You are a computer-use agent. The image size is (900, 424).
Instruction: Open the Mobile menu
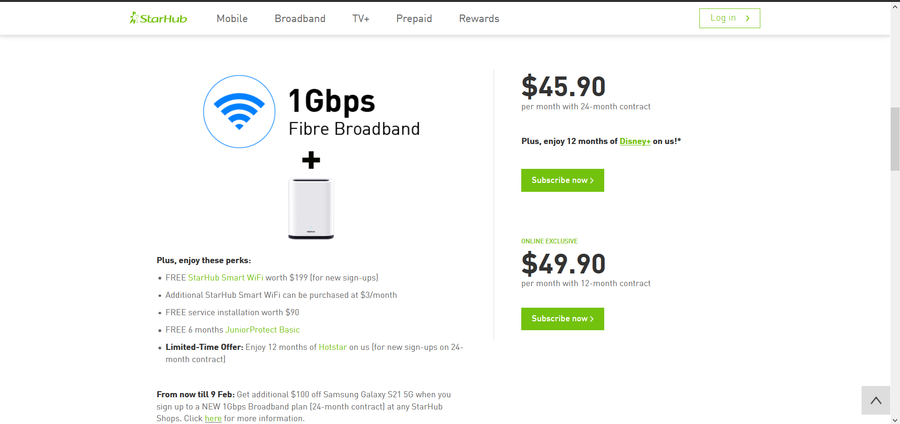(x=232, y=19)
